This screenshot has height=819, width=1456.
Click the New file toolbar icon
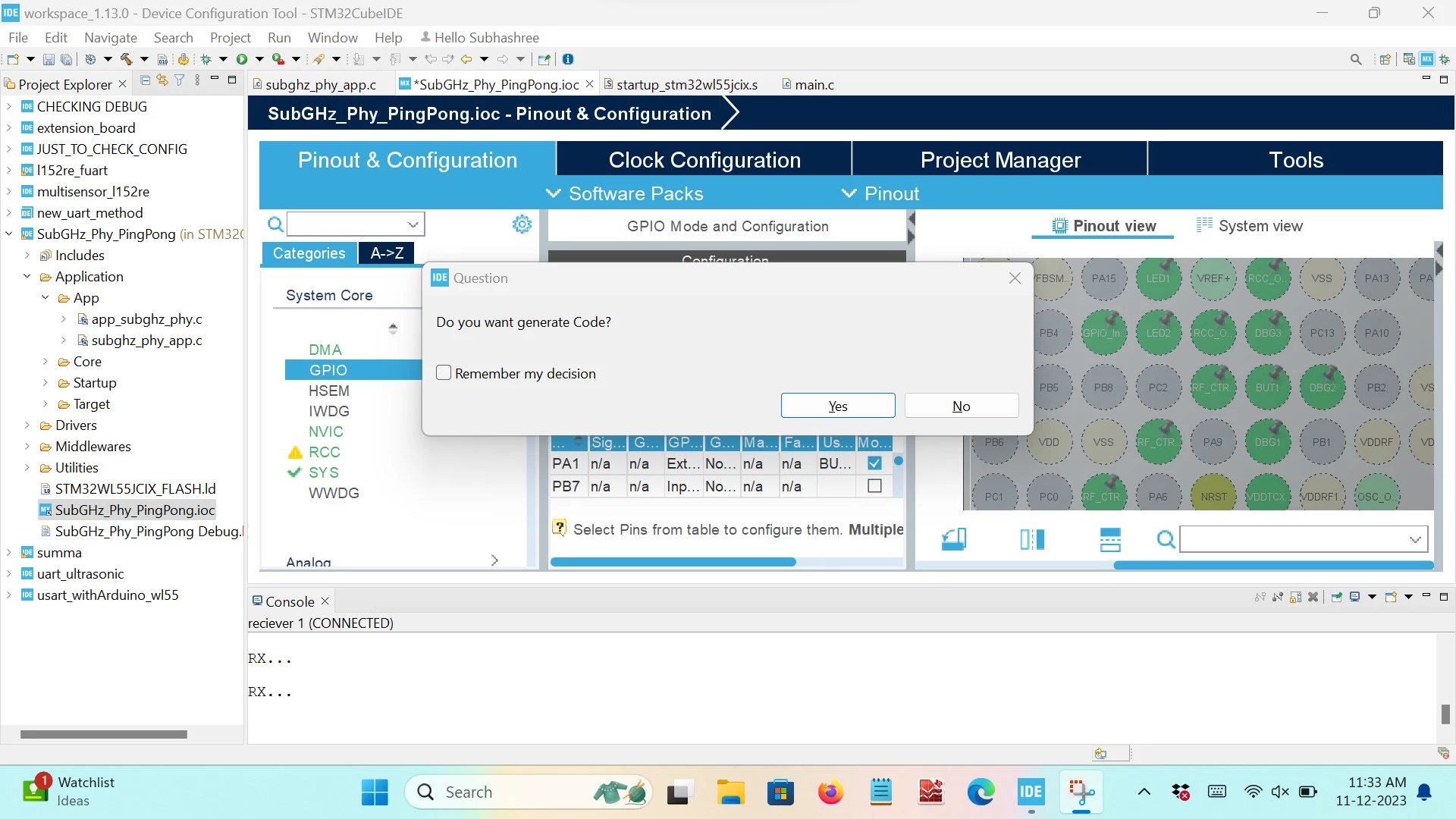tap(13, 59)
